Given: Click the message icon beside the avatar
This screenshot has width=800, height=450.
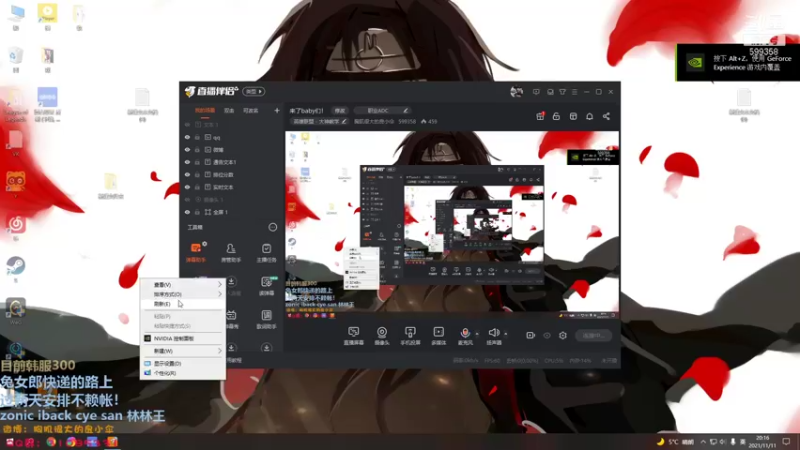Looking at the screenshot, I should click(x=536, y=92).
